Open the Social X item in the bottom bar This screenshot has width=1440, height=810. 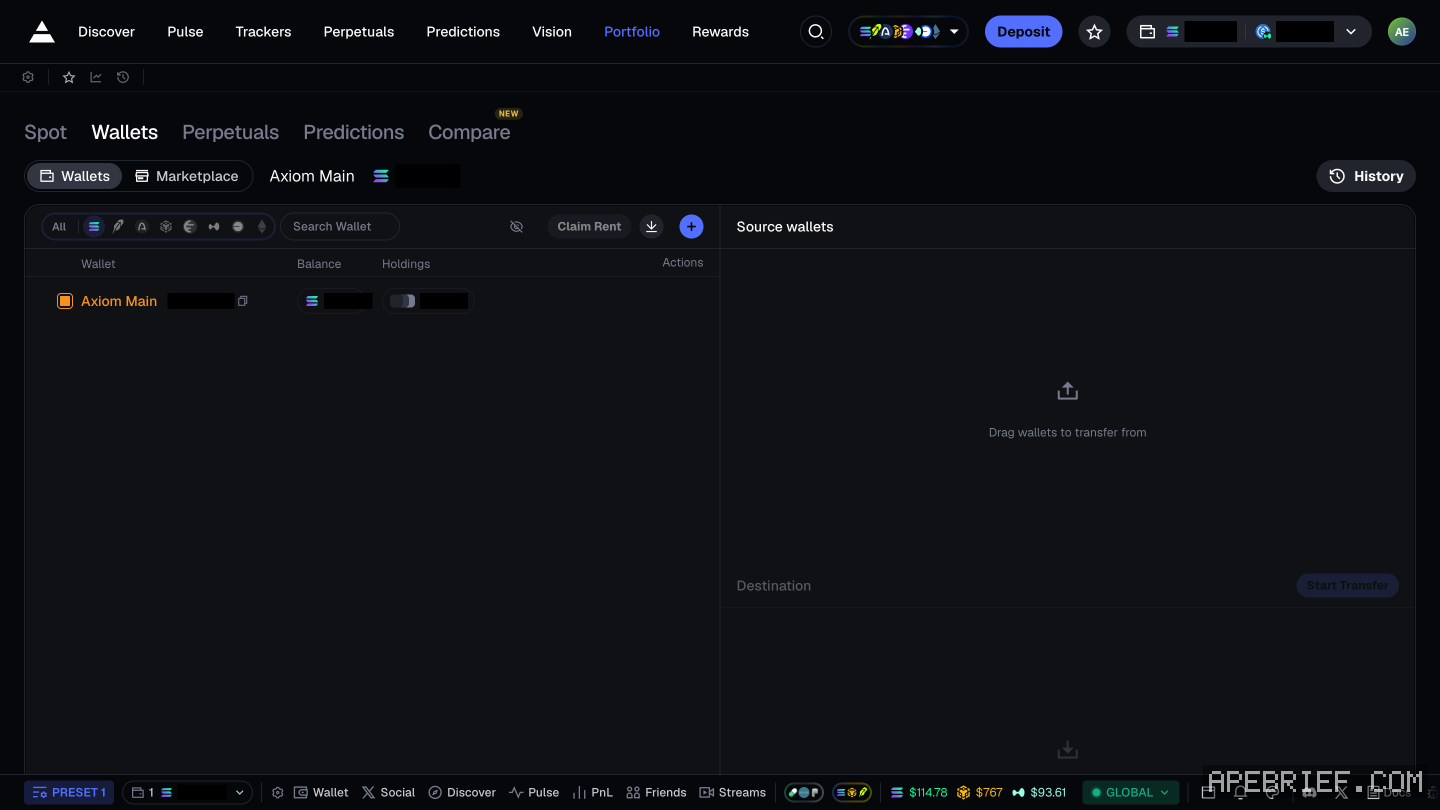388,792
